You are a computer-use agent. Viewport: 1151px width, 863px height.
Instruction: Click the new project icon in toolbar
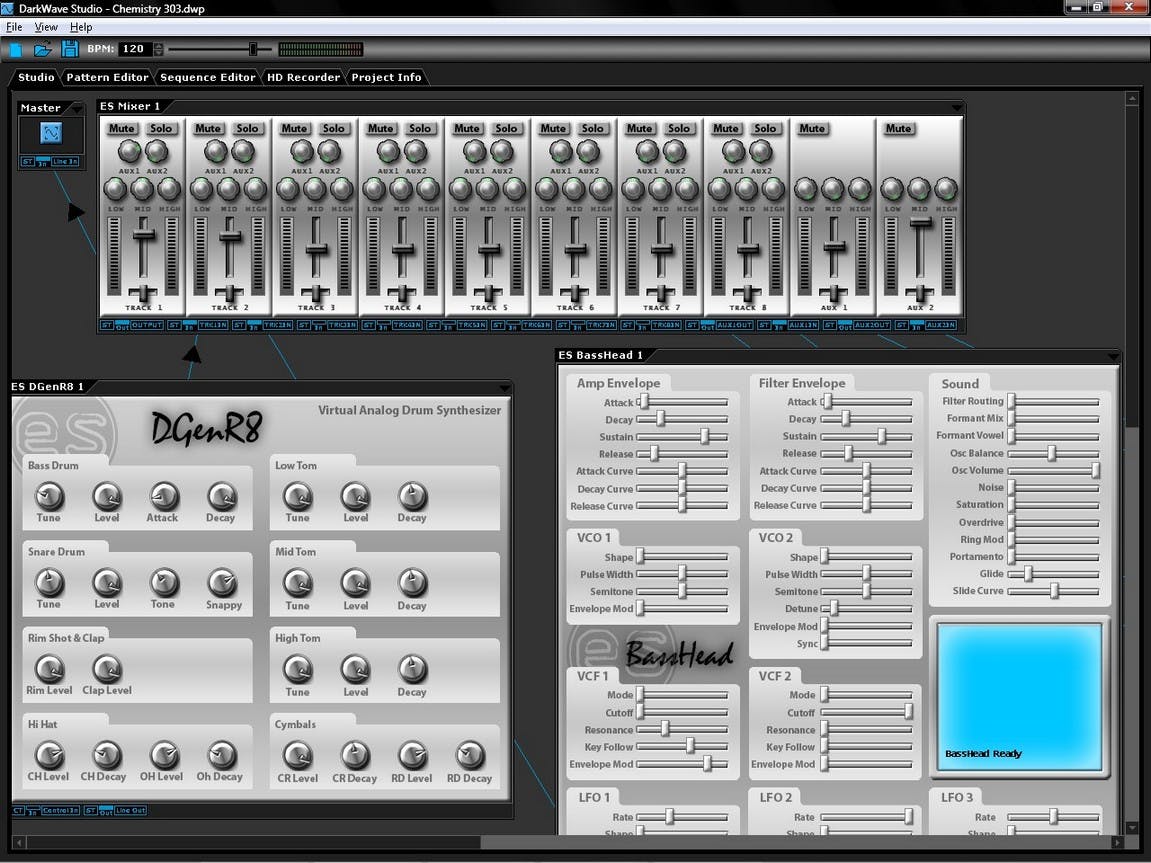click(15, 49)
